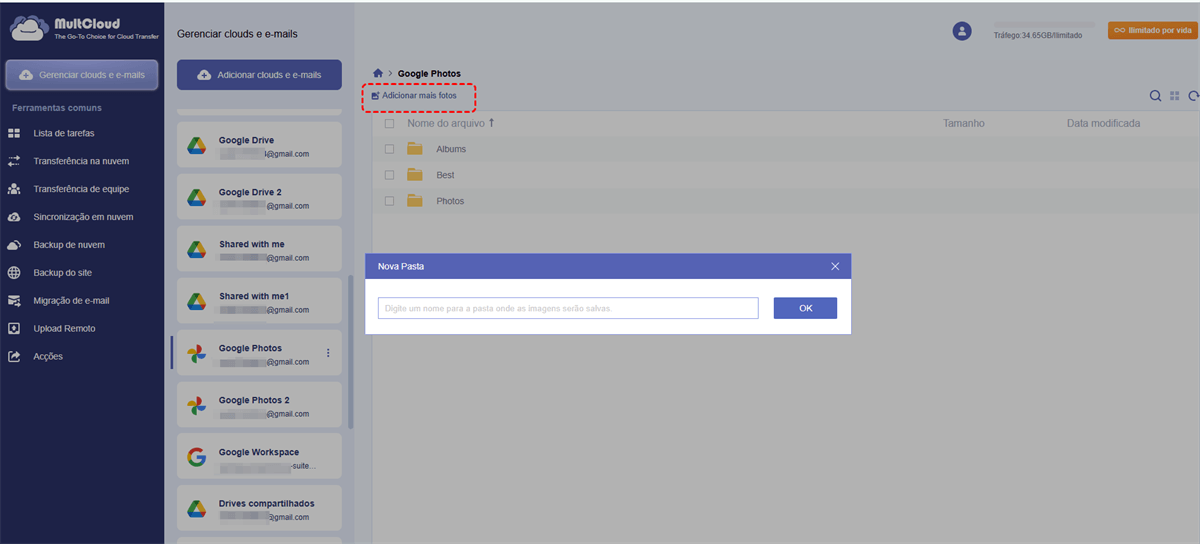Click the Google Drive 2 logo icon
The width and height of the screenshot is (1200, 544).
(197, 198)
